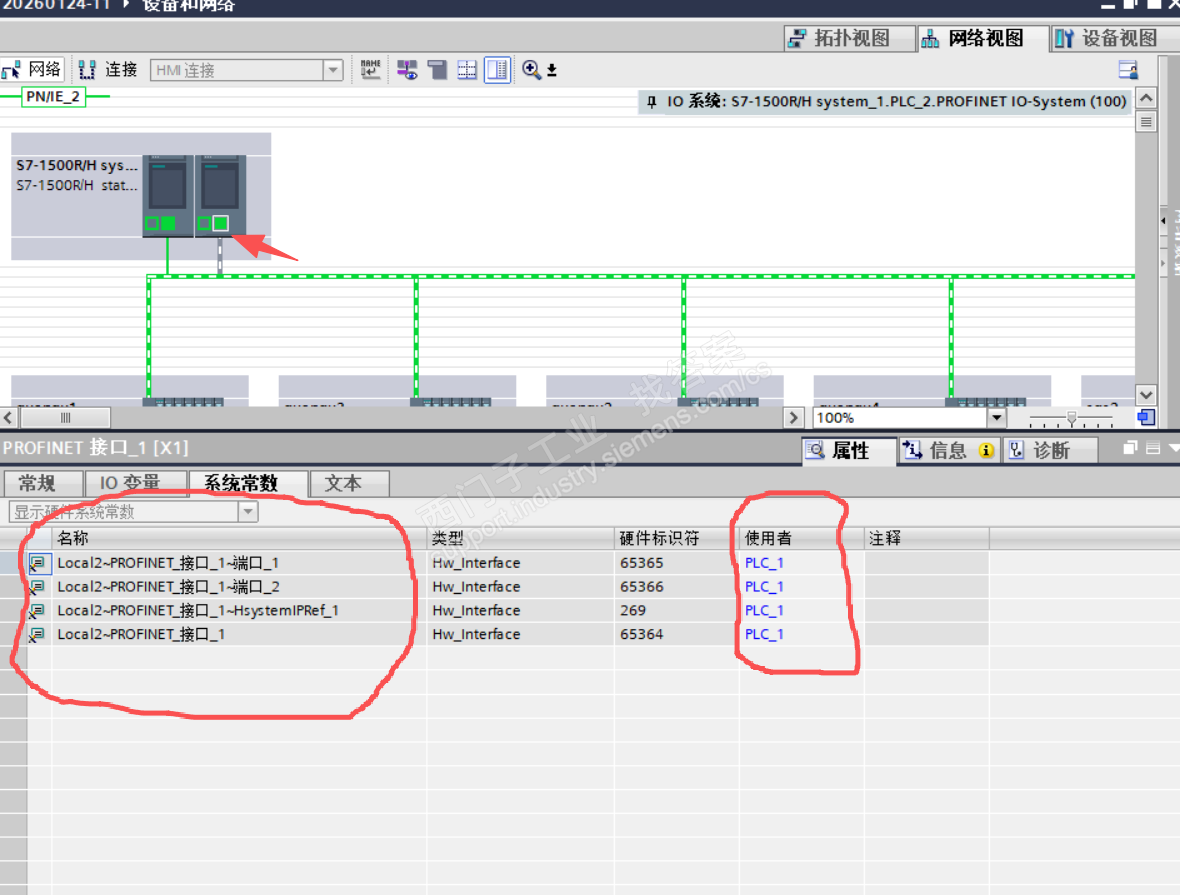Viewport: 1180px width, 895px height.
Task: Click the IO 系统 PROFINET IO-System (100) label
Action: [896, 102]
